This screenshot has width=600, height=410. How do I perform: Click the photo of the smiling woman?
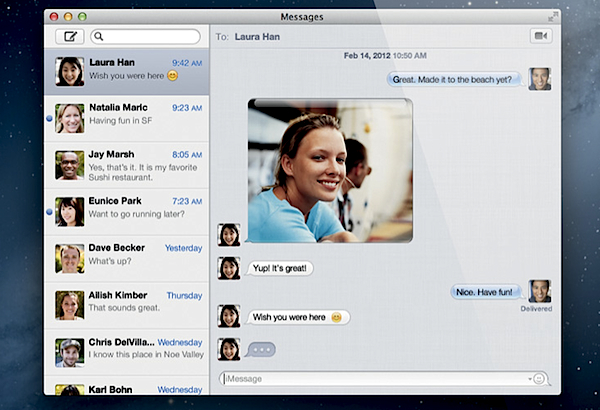point(330,170)
